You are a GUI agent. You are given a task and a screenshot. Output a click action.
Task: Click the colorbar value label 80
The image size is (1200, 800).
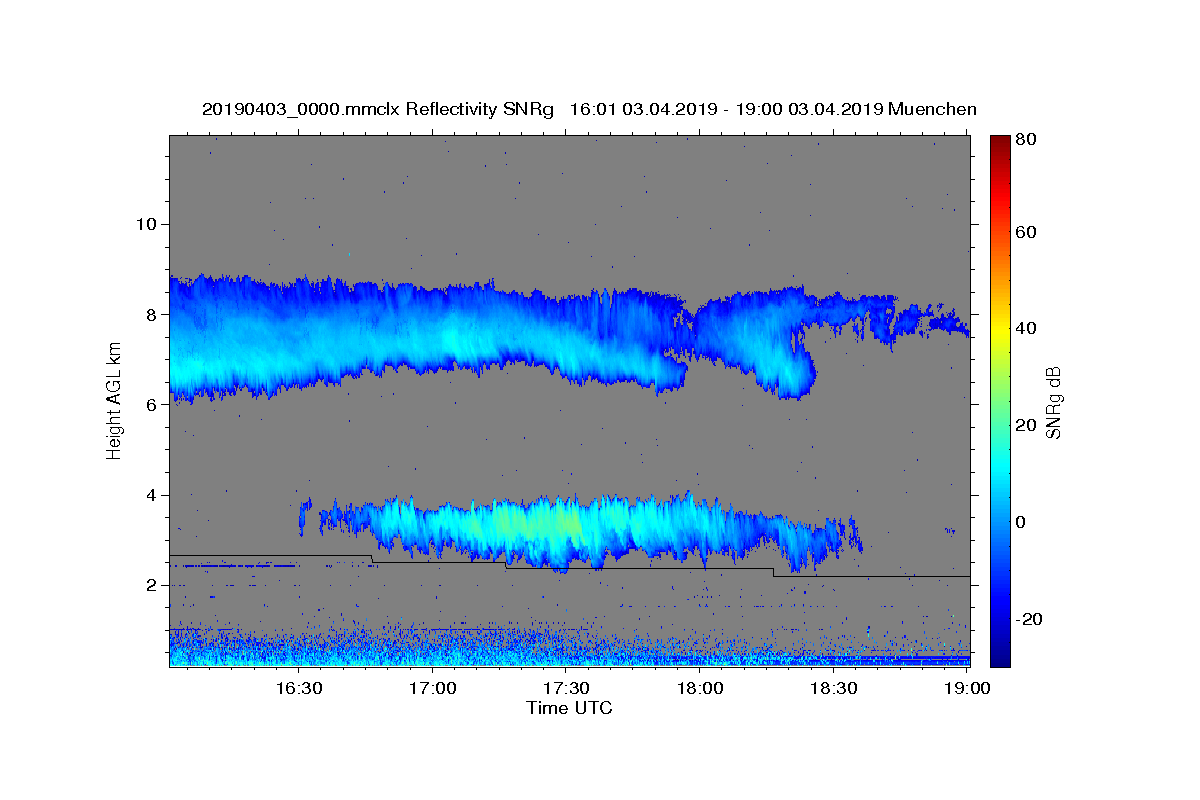coord(1026,140)
